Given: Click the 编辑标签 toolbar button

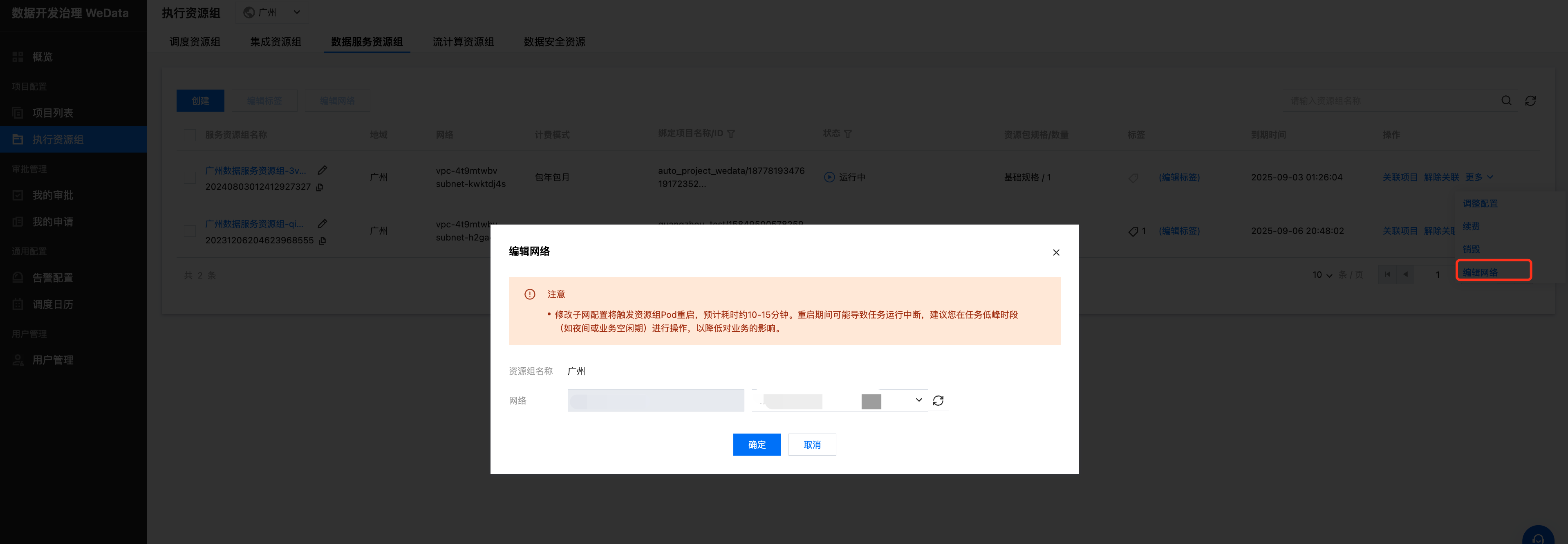Looking at the screenshot, I should click(x=264, y=101).
